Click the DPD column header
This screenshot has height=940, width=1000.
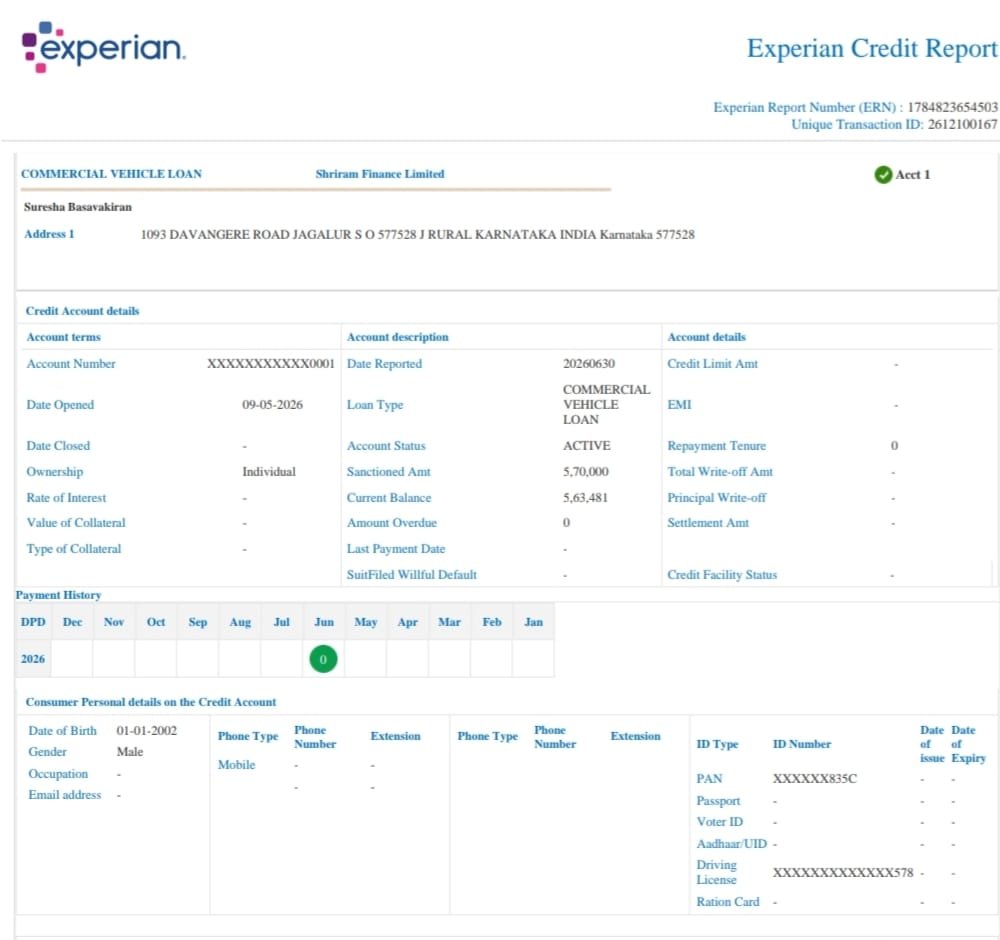[x=33, y=622]
